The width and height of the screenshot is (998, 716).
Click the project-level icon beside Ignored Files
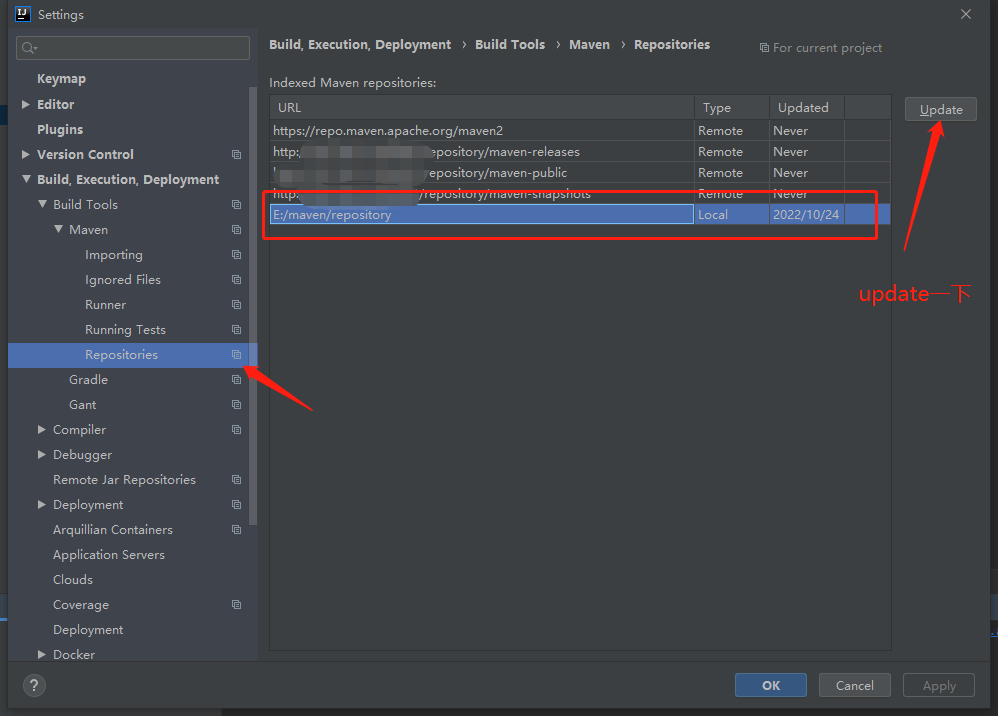(x=236, y=279)
